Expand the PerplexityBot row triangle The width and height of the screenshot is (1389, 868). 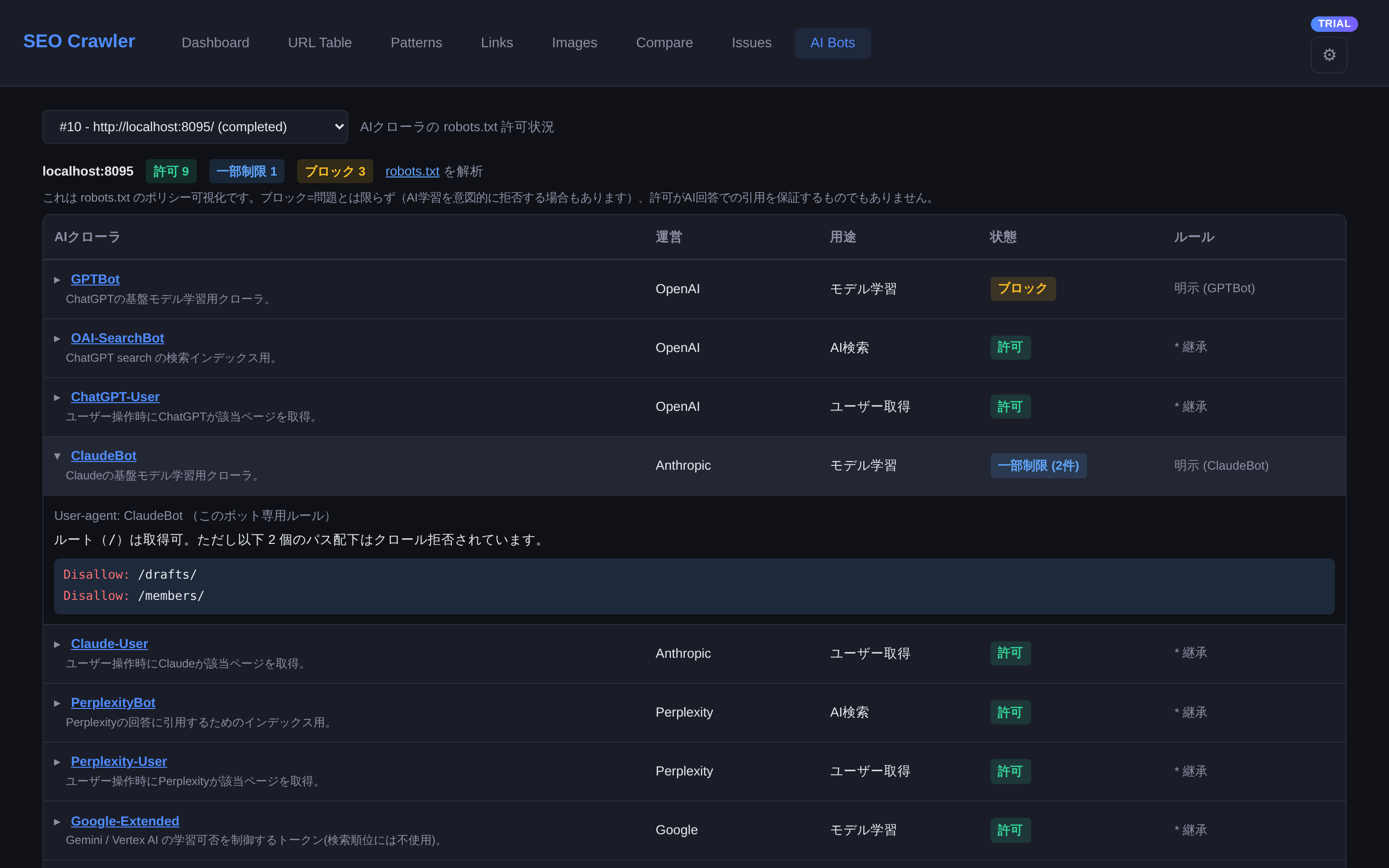coord(57,703)
